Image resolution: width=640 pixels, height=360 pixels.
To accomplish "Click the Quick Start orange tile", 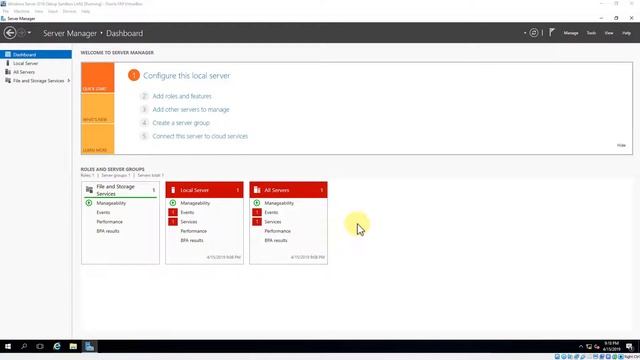I will click(98, 77).
